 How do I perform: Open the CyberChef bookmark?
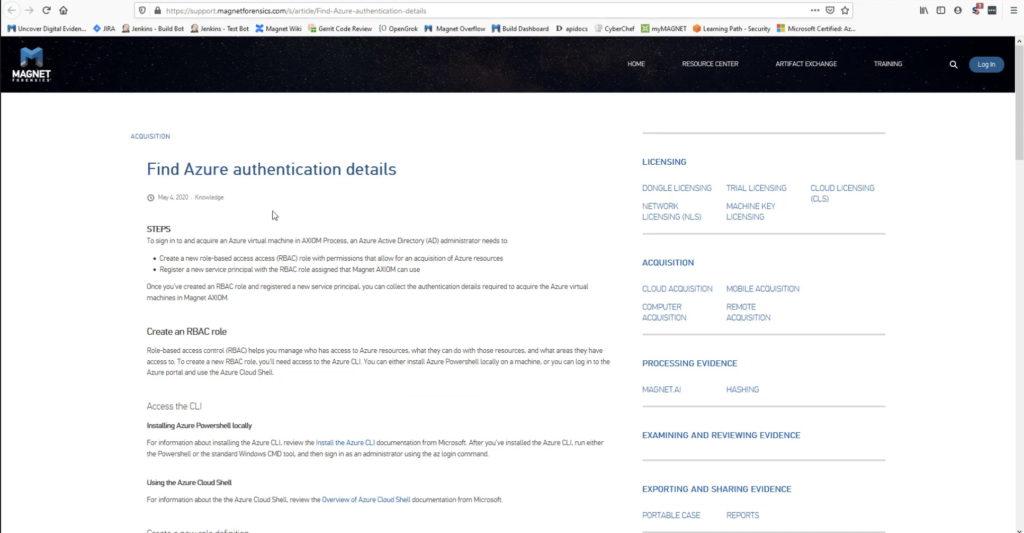[x=615, y=29]
